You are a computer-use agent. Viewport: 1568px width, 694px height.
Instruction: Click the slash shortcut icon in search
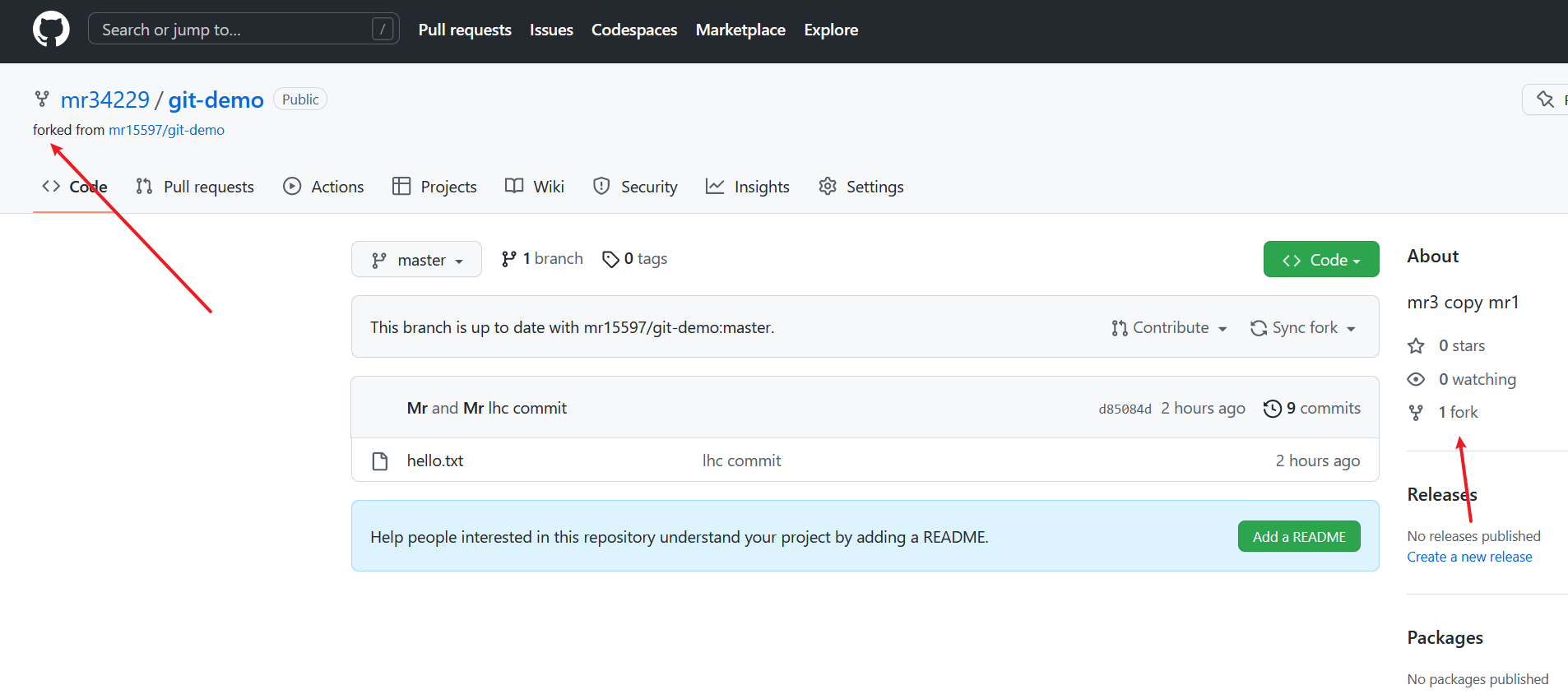pyautogui.click(x=383, y=30)
